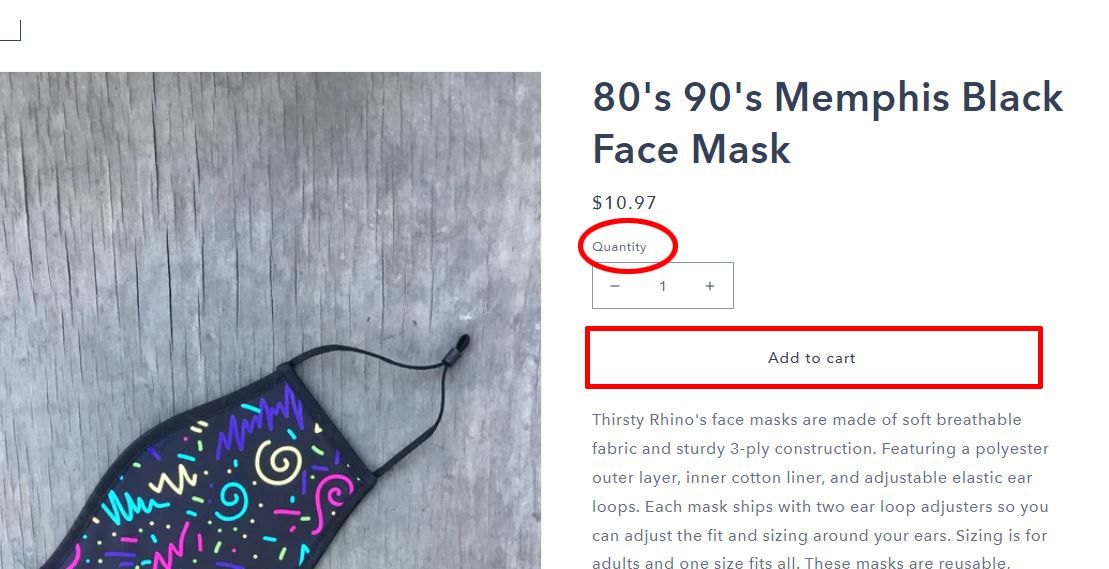Click the empty box in top-left corner

tap(9, 30)
